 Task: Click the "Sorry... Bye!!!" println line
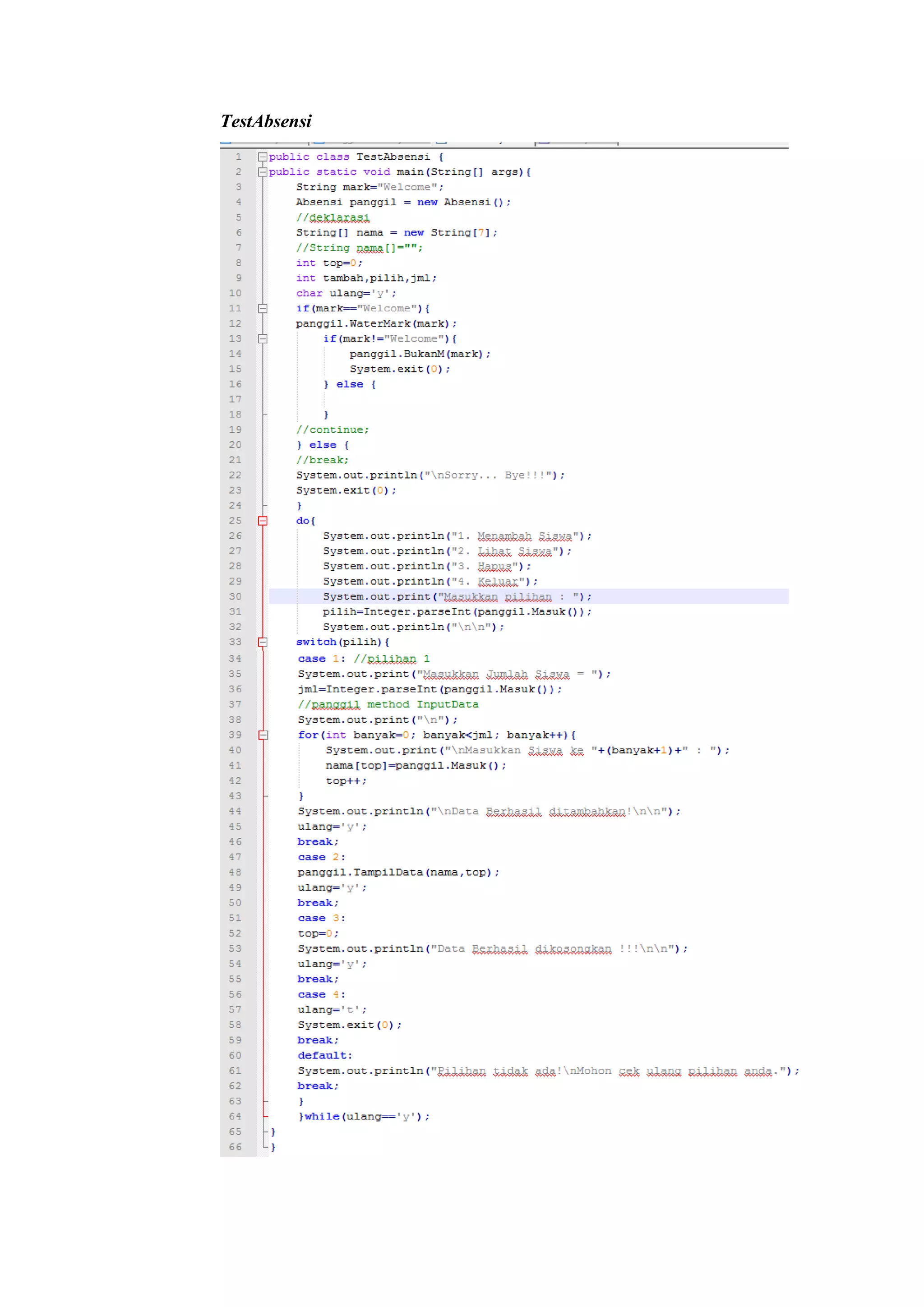(x=430, y=476)
